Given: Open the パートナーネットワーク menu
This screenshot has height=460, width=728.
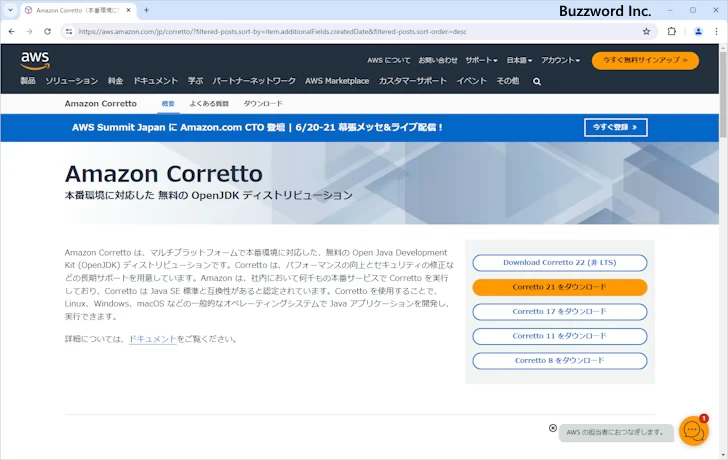Looking at the screenshot, I should click(x=254, y=81).
